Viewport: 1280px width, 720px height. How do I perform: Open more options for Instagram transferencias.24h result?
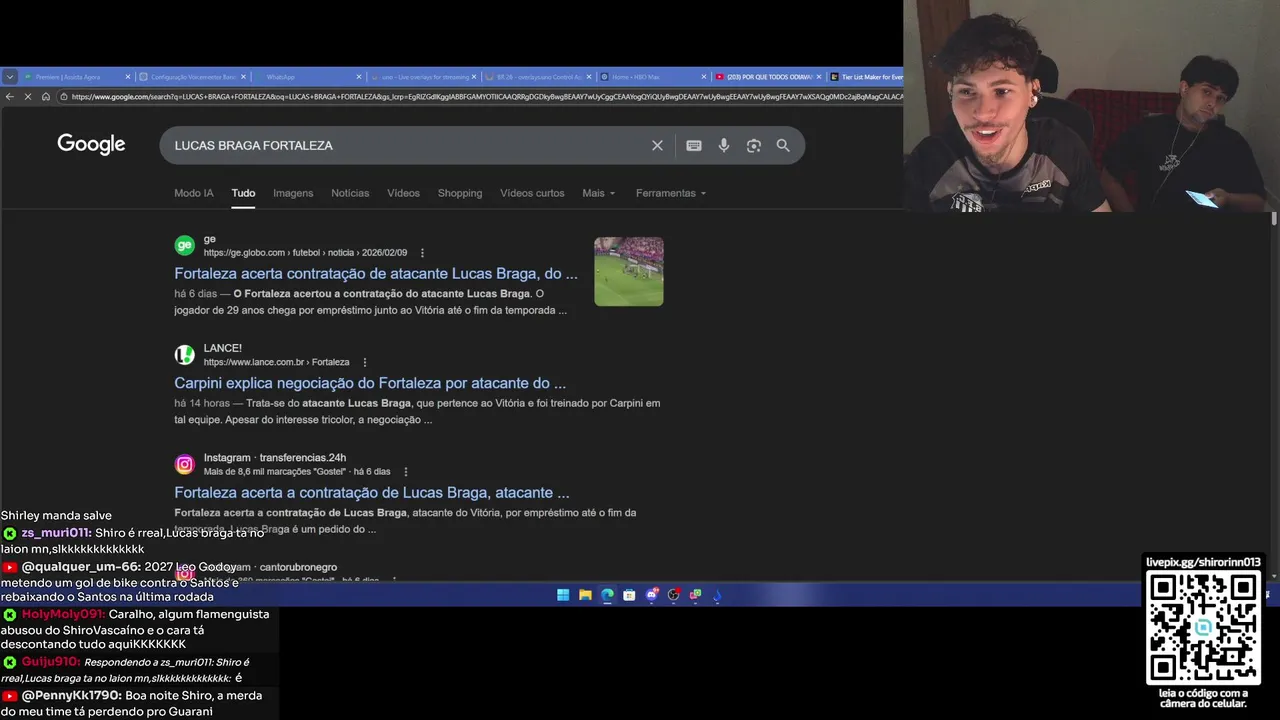(x=405, y=471)
